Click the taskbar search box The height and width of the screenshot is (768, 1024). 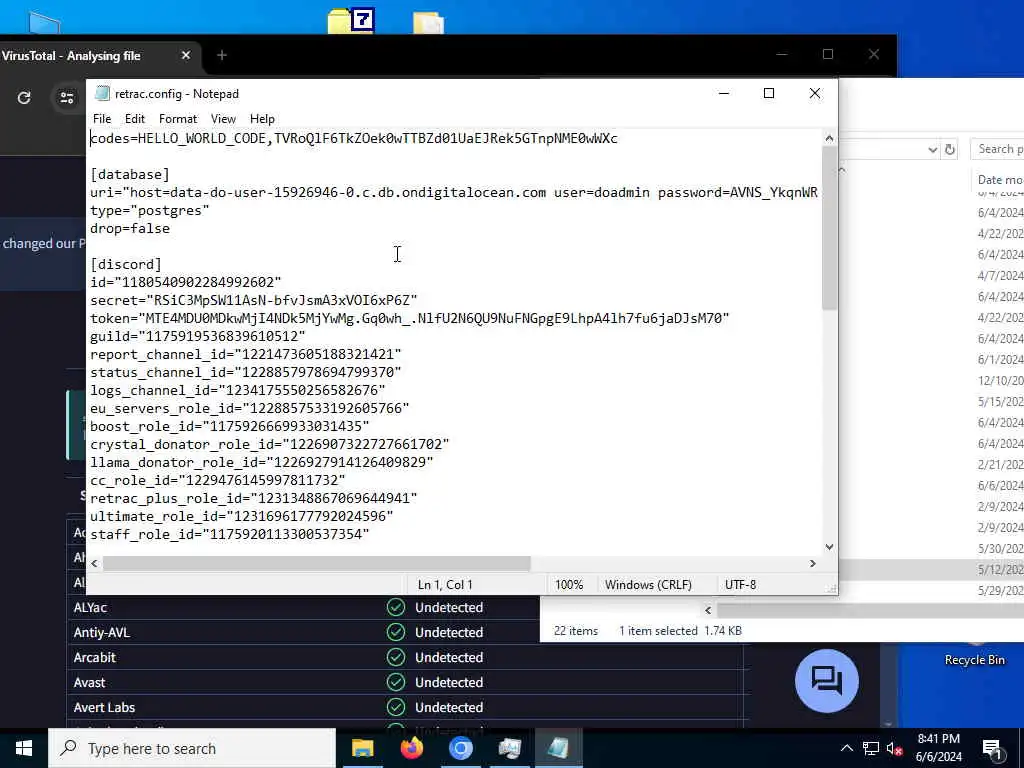[x=192, y=748]
